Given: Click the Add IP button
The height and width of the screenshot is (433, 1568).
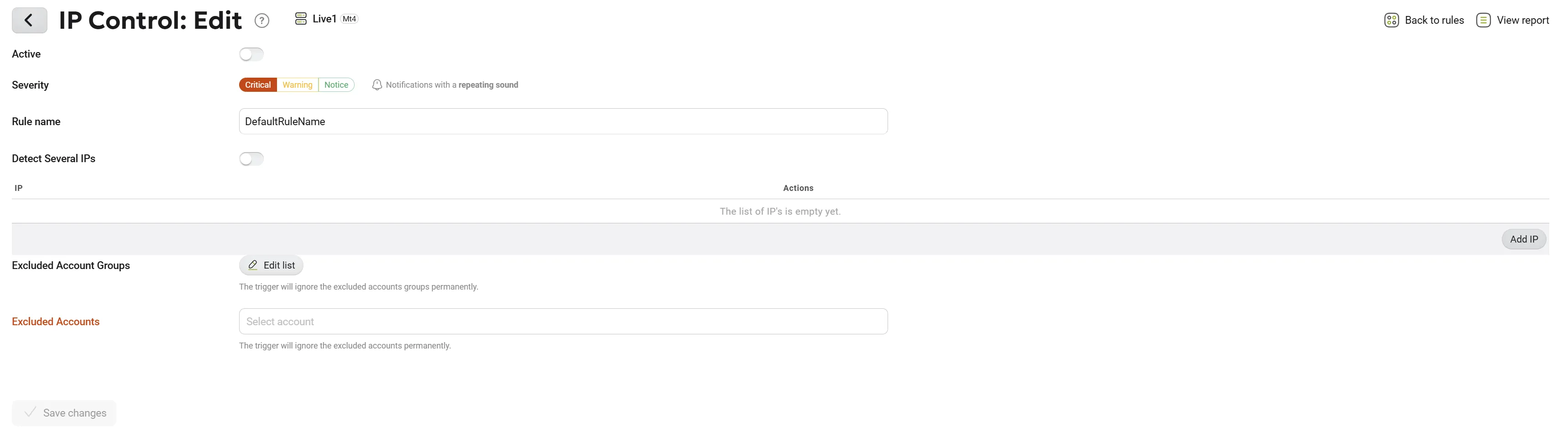Looking at the screenshot, I should pyautogui.click(x=1524, y=239).
